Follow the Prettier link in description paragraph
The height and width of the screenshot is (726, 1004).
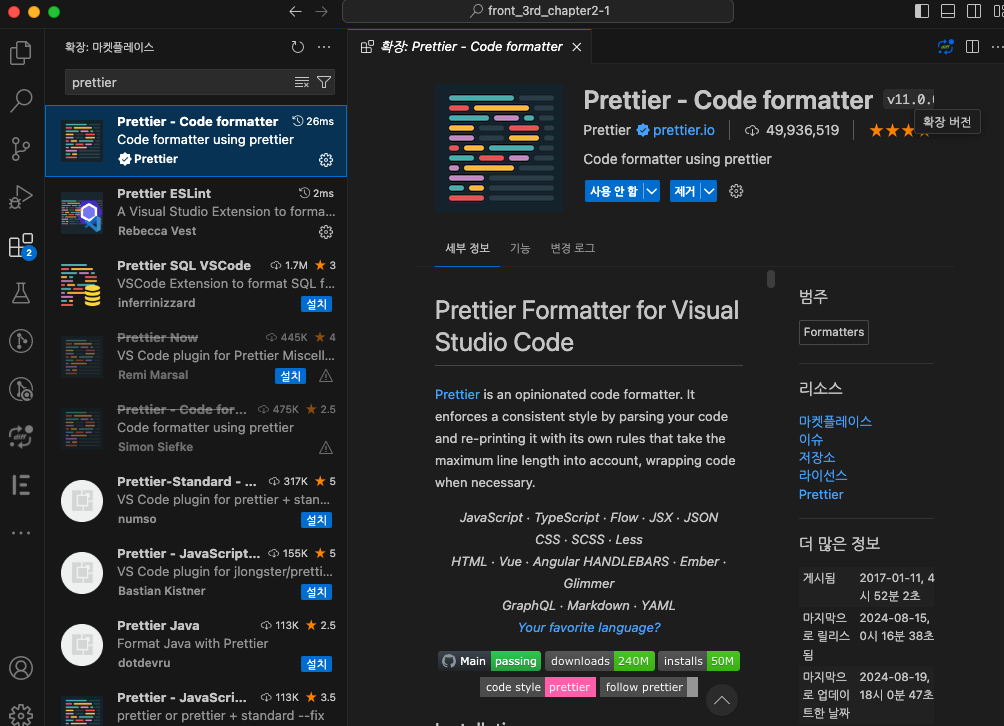point(457,394)
